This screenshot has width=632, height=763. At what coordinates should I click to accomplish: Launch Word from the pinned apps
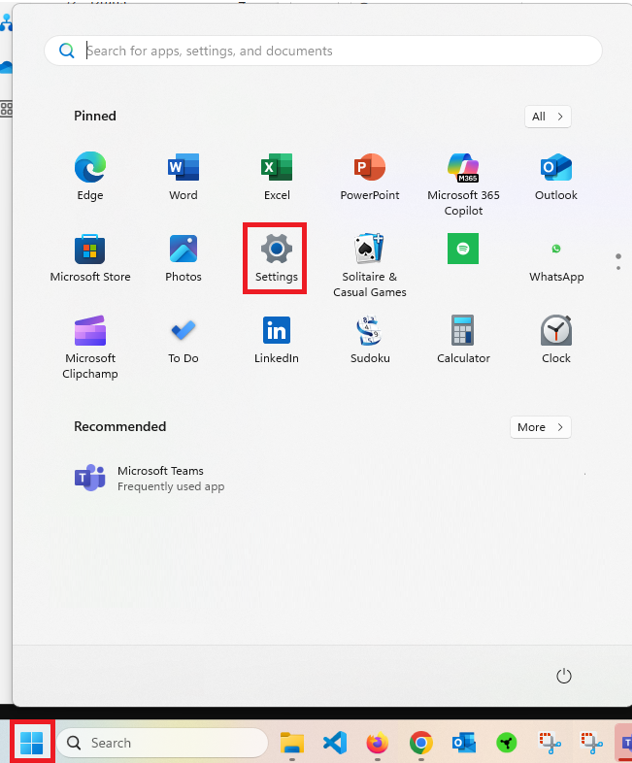pyautogui.click(x=183, y=176)
